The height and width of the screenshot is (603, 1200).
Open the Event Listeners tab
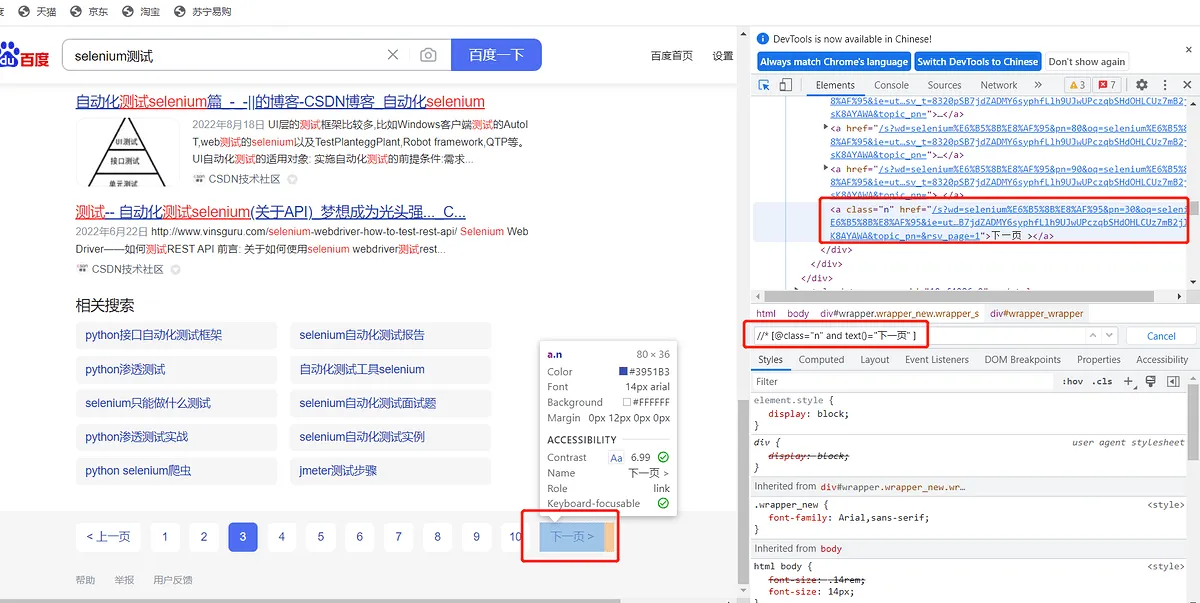(x=937, y=359)
